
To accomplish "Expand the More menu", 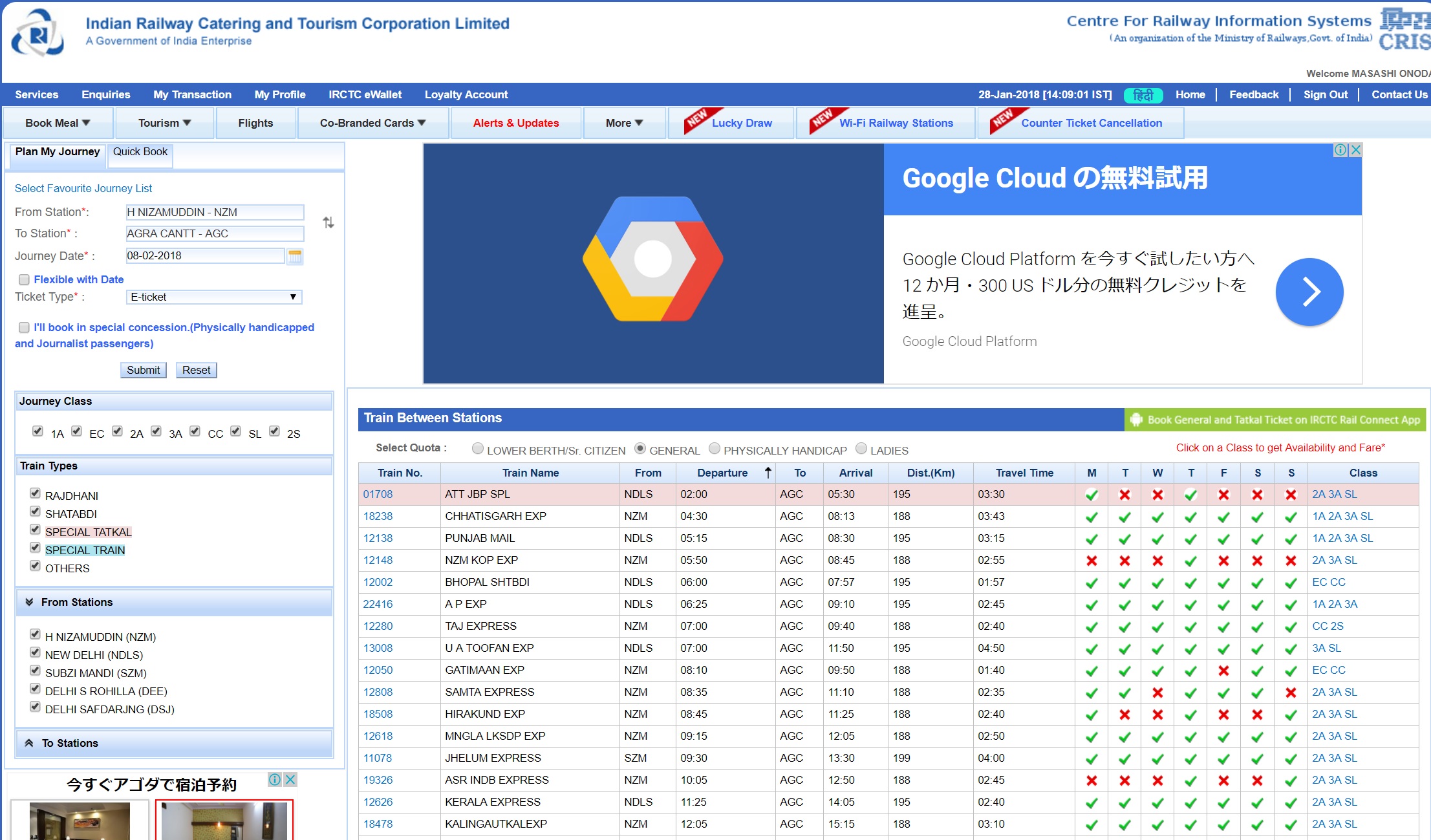I will pyautogui.click(x=624, y=123).
